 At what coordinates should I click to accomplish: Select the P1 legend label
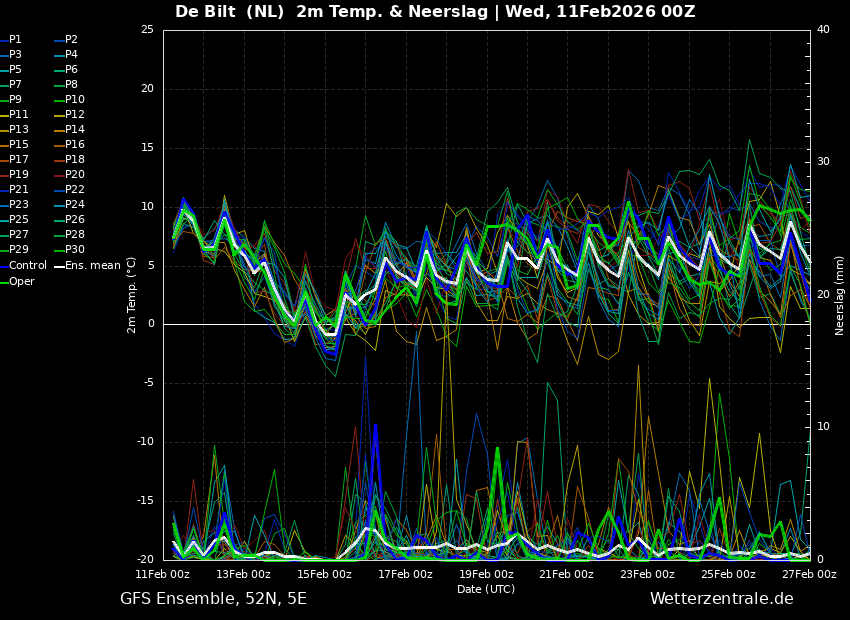point(15,40)
